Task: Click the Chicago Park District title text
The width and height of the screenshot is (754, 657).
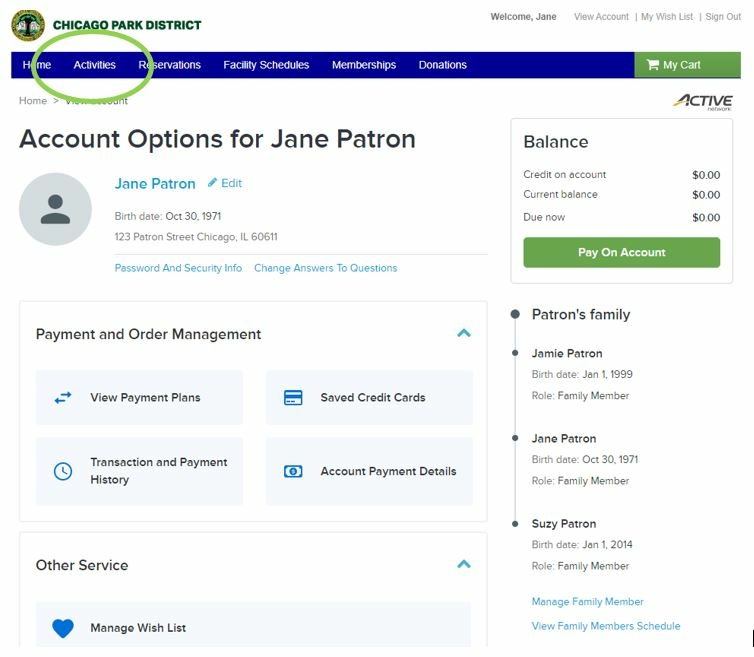Action: tap(127, 25)
